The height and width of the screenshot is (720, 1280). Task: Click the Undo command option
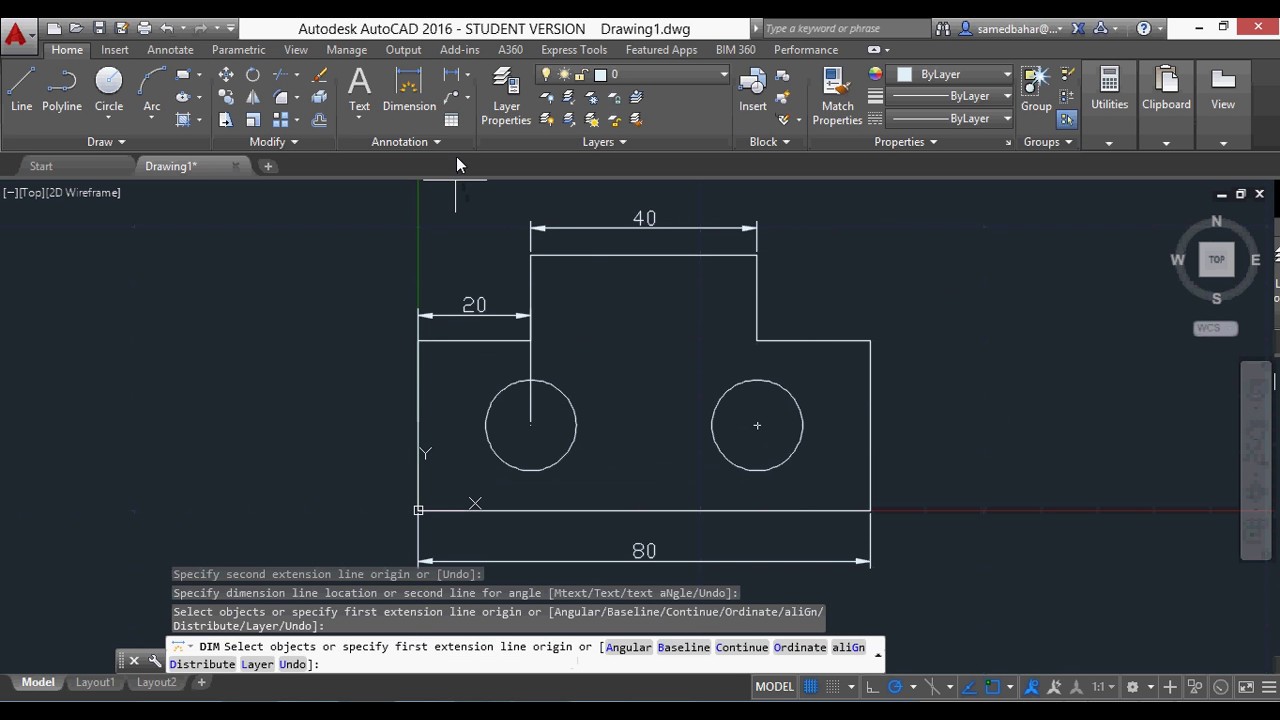tap(292, 664)
